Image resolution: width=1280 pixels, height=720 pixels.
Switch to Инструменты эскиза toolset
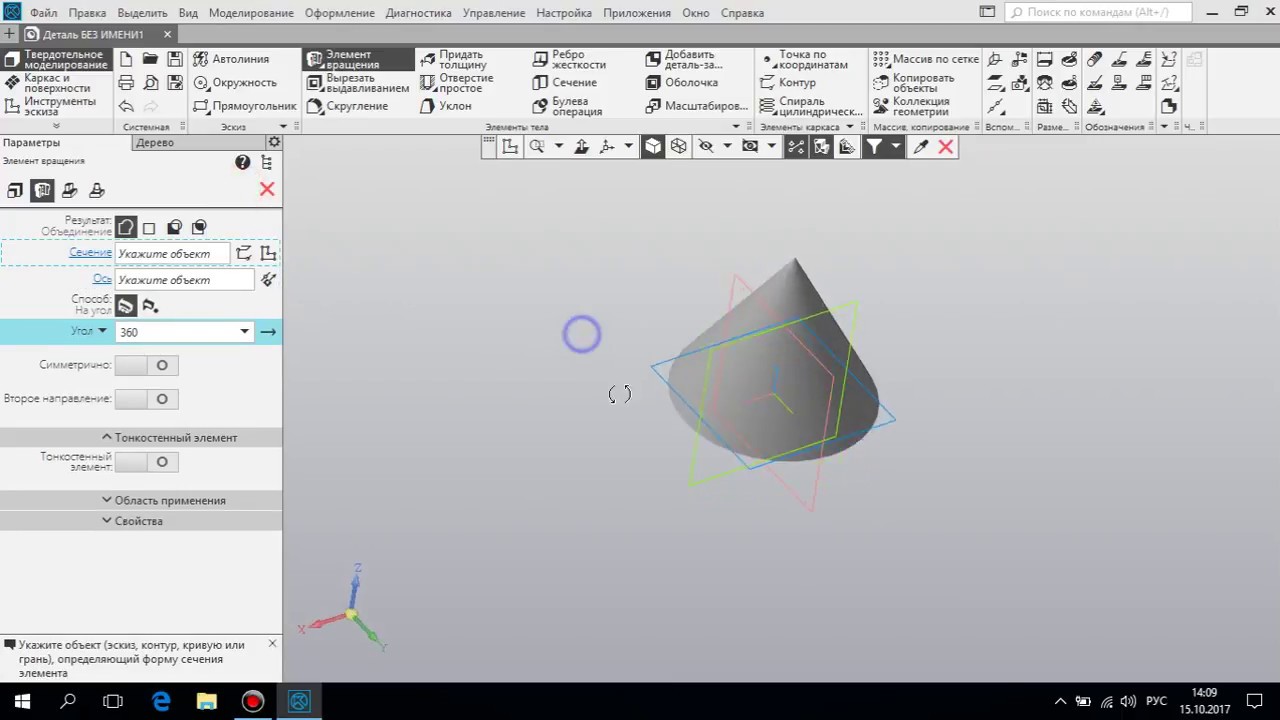coord(57,106)
